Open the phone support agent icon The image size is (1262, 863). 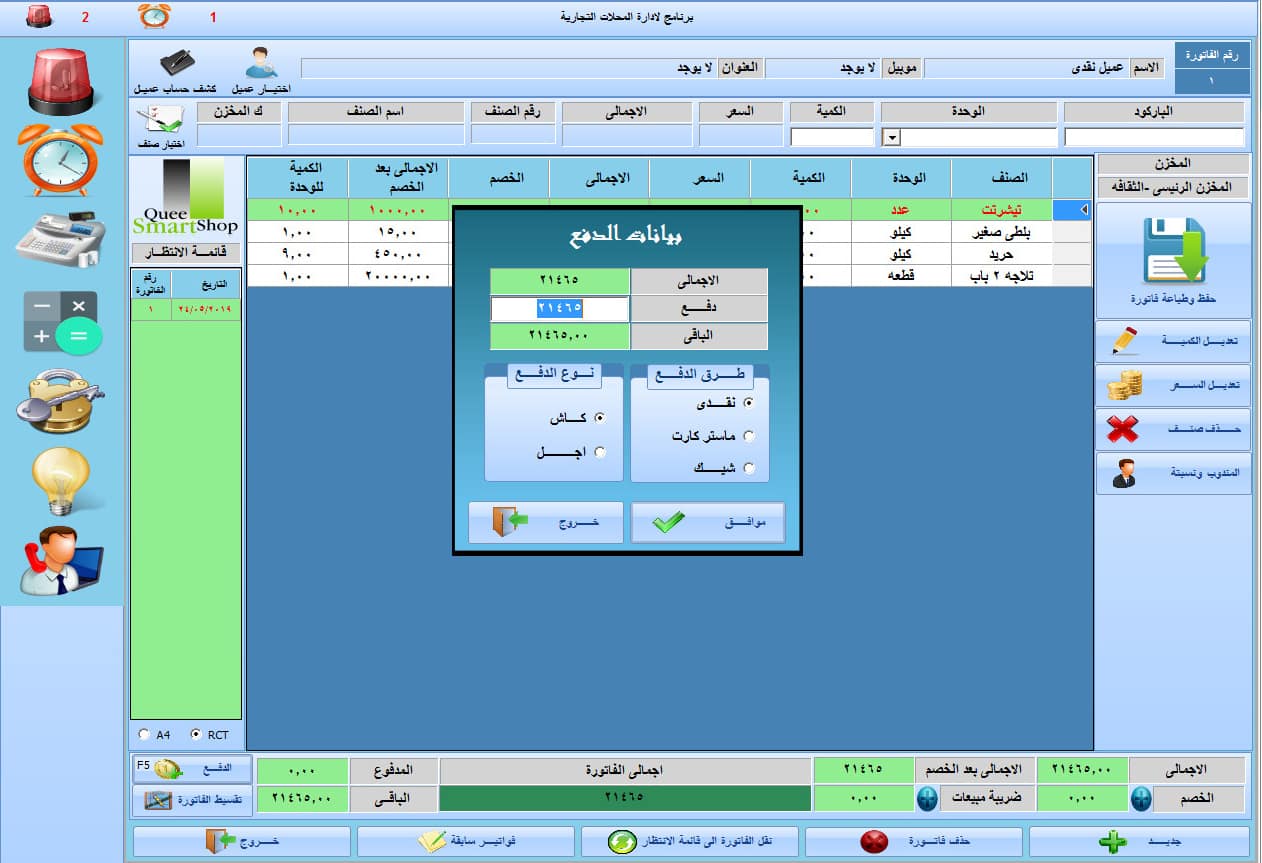tap(61, 560)
